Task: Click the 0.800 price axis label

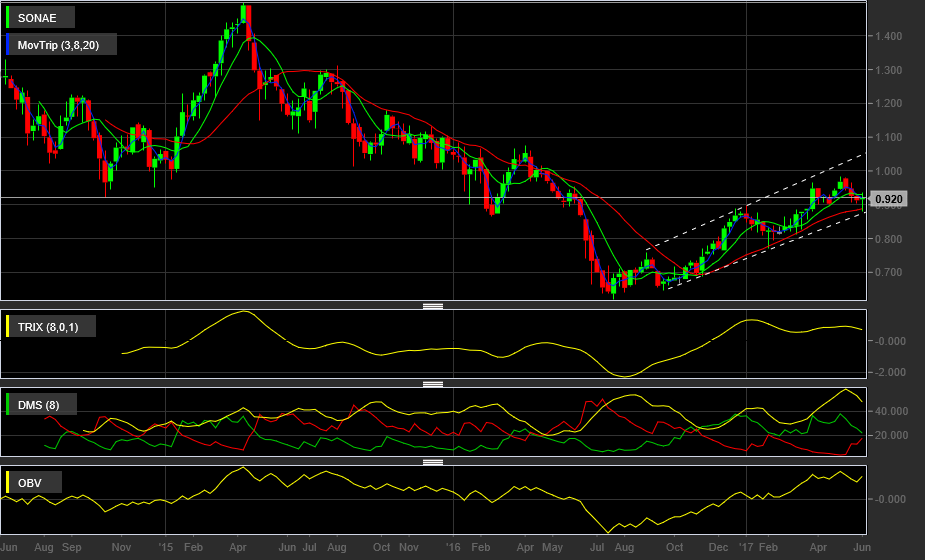Action: point(888,239)
